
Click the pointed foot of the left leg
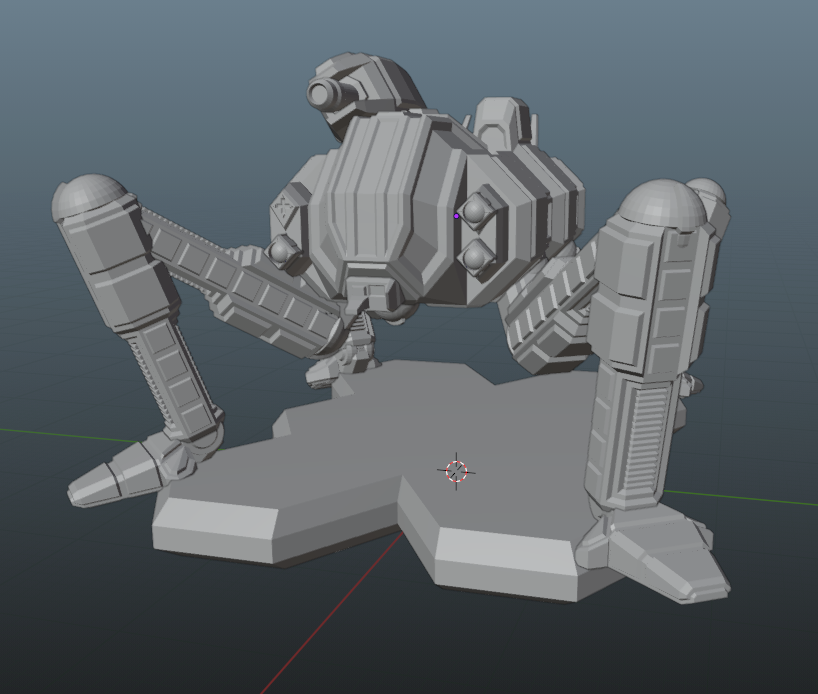(x=121, y=475)
